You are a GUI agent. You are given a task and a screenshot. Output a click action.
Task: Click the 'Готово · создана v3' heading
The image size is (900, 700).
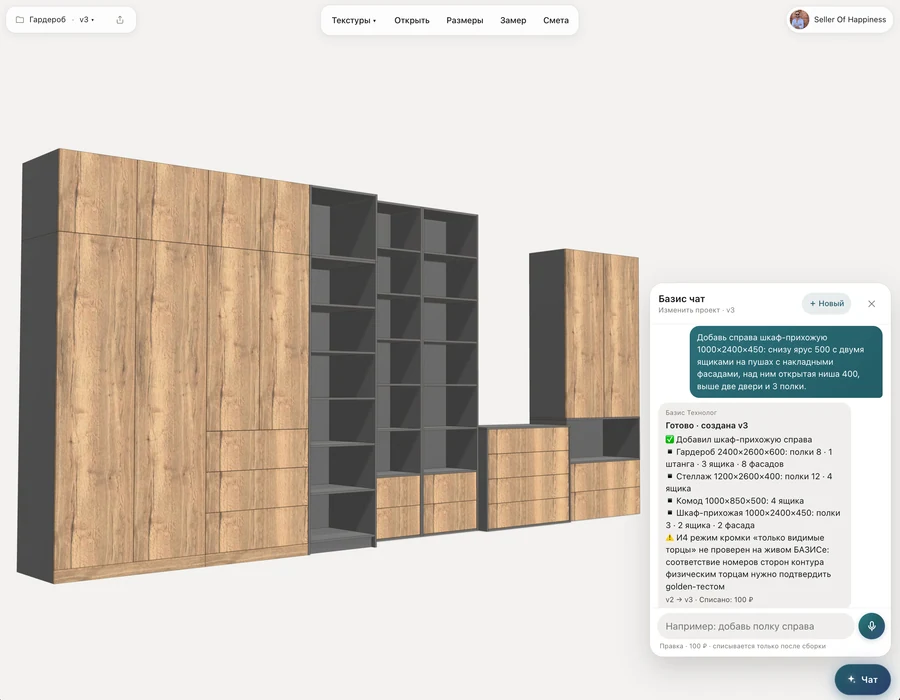[707, 426]
